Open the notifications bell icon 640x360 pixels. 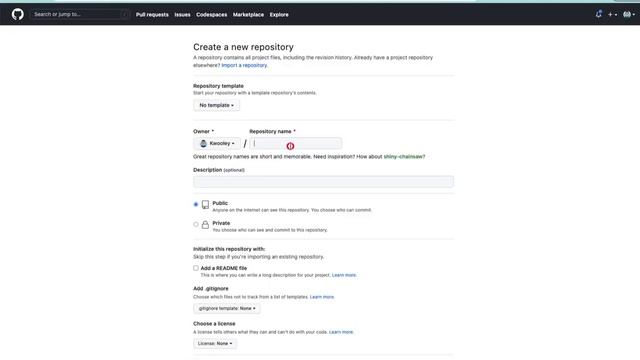598,14
